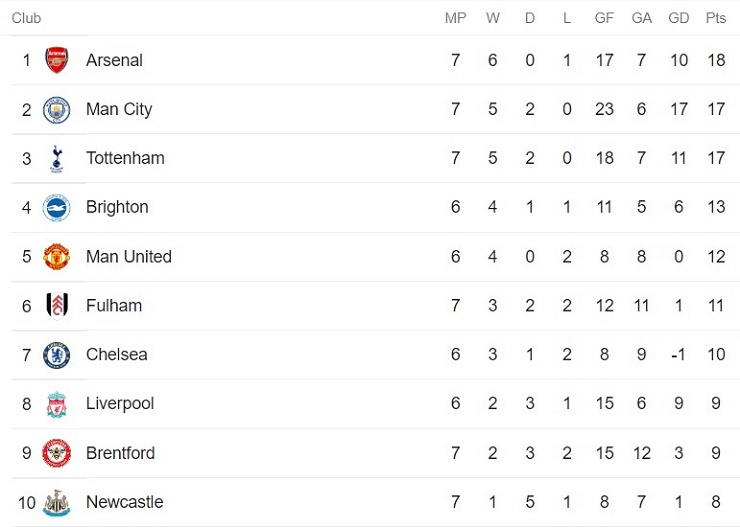Open the Tottenham team name link
The width and height of the screenshot is (740, 527).
coord(125,158)
